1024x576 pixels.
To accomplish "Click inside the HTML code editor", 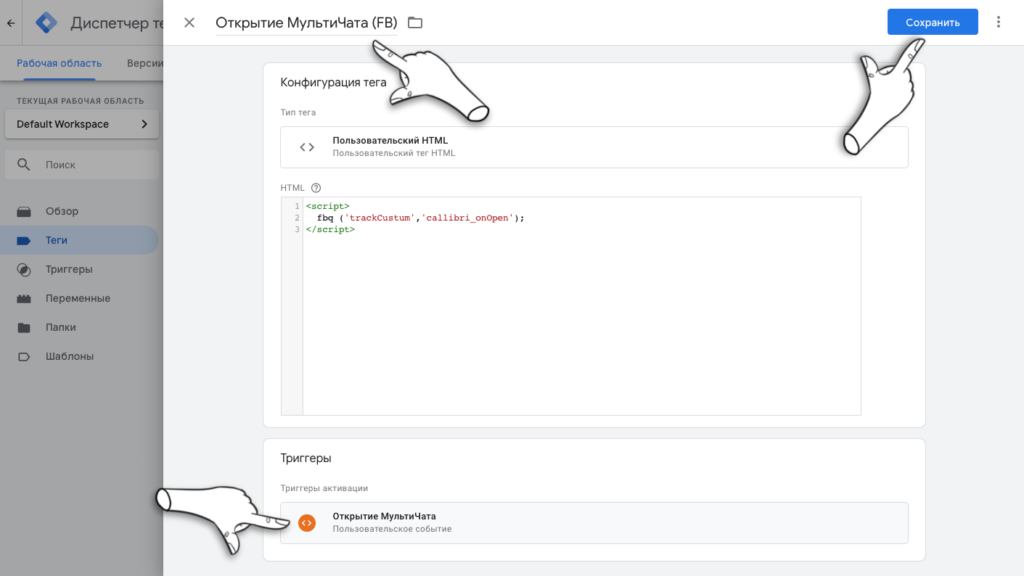I will click(x=580, y=320).
